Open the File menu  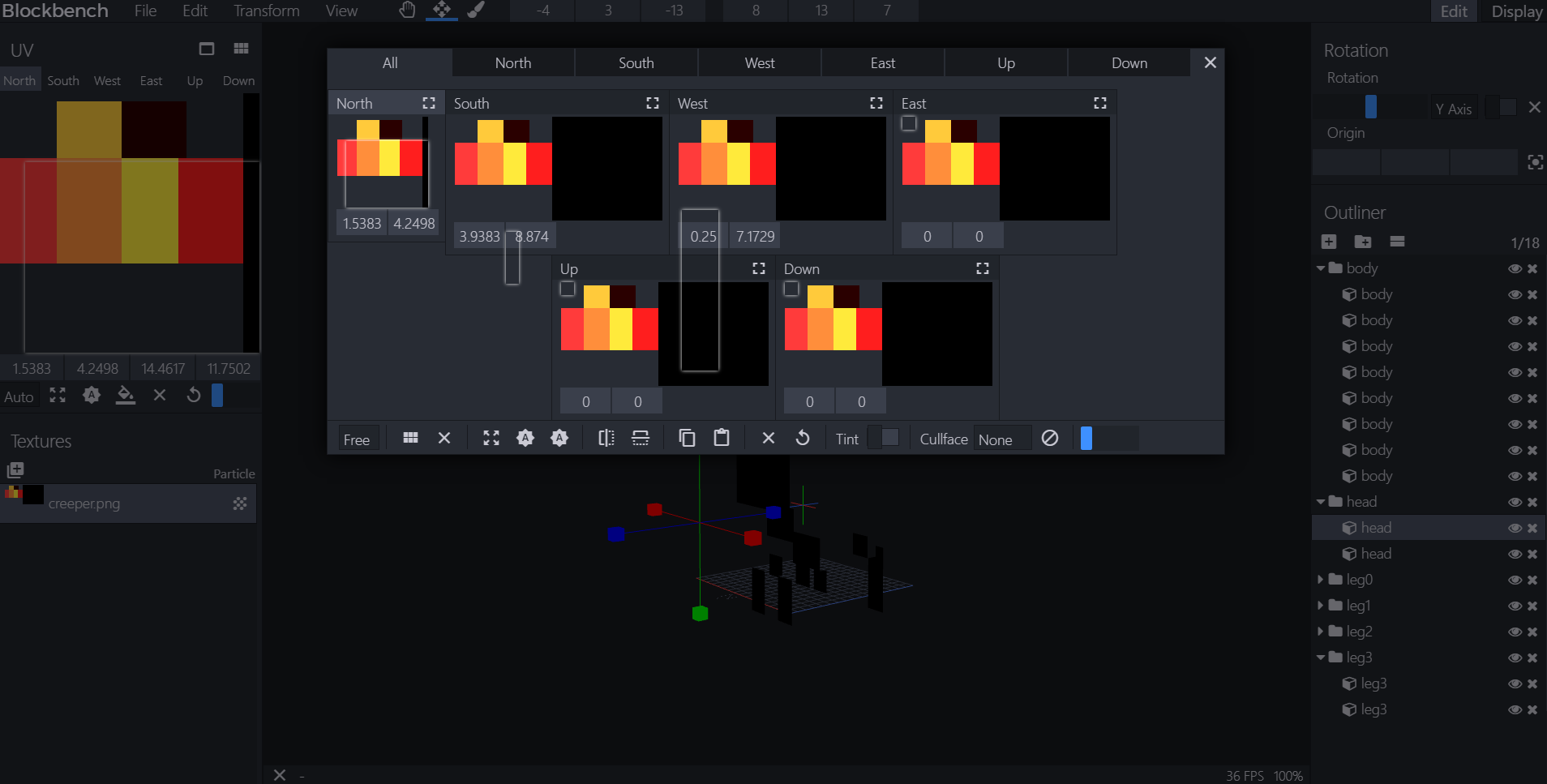146,11
